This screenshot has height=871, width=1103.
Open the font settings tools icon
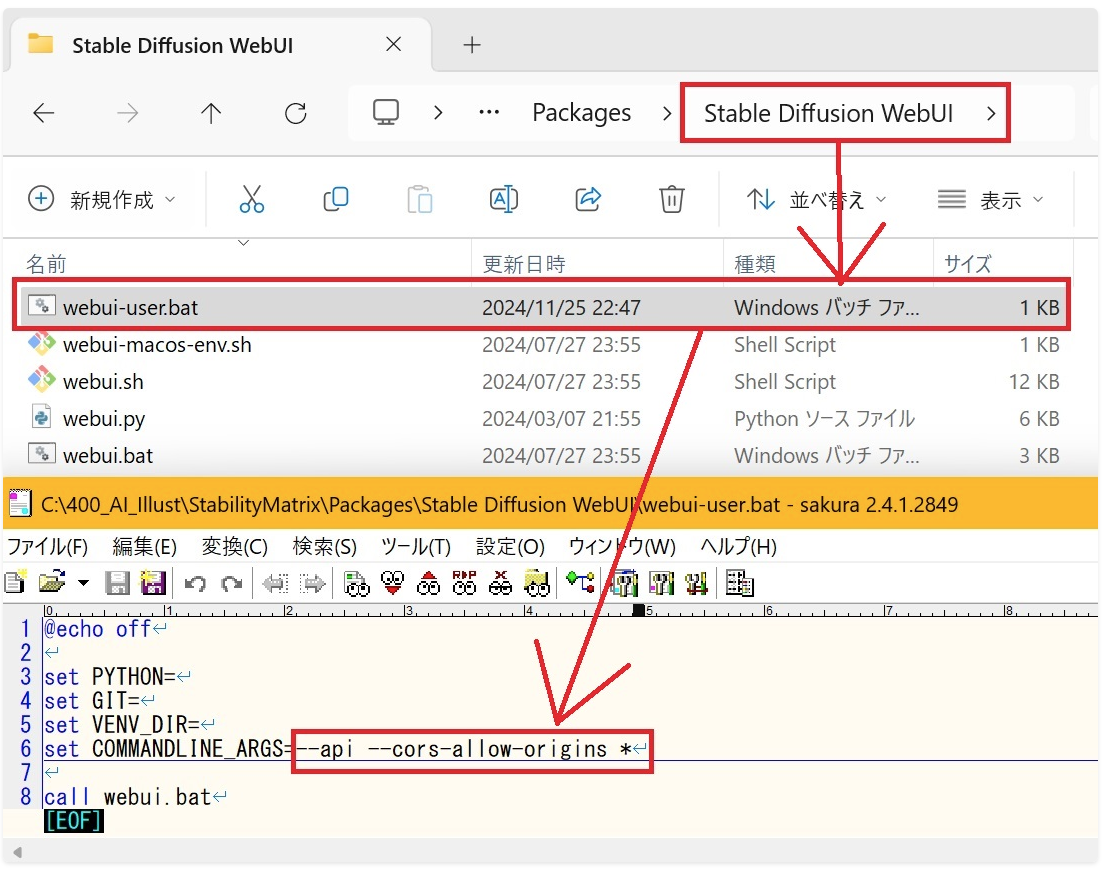pos(696,583)
